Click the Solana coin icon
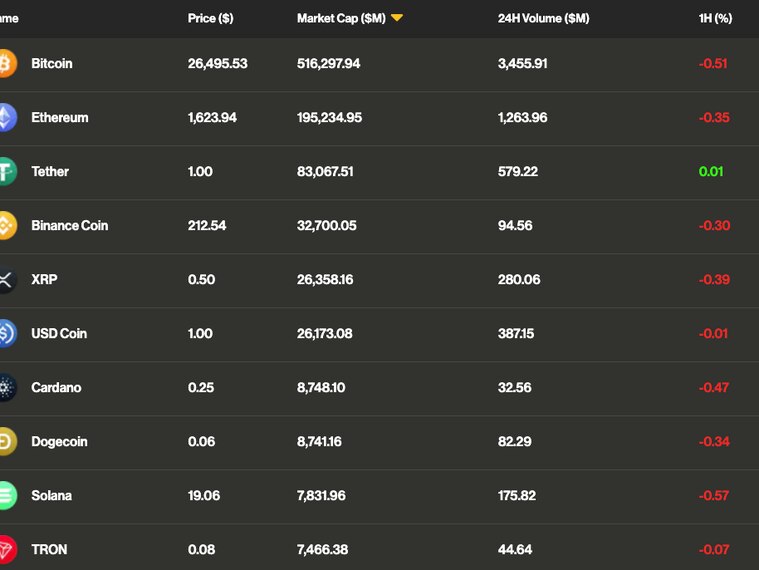This screenshot has height=570, width=759. (x=6, y=495)
